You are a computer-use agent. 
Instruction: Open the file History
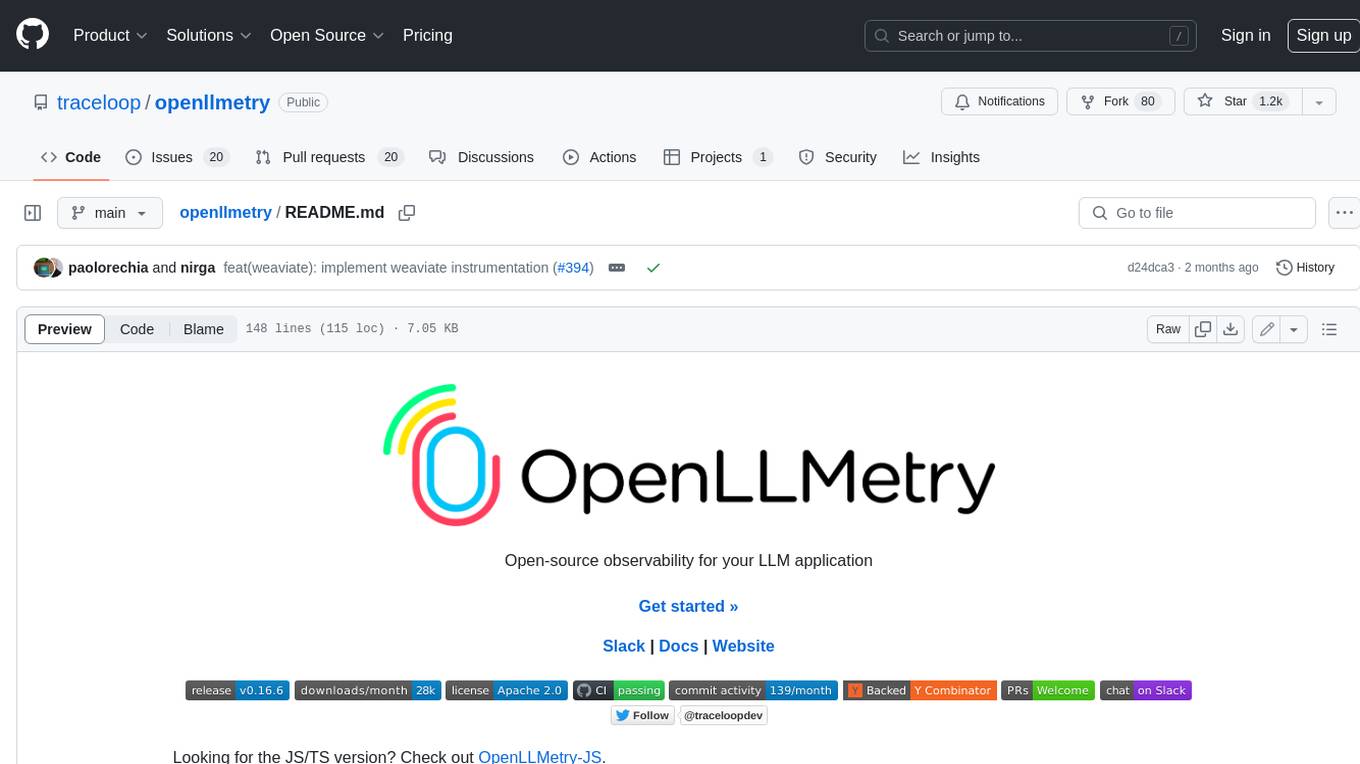[x=1305, y=268]
